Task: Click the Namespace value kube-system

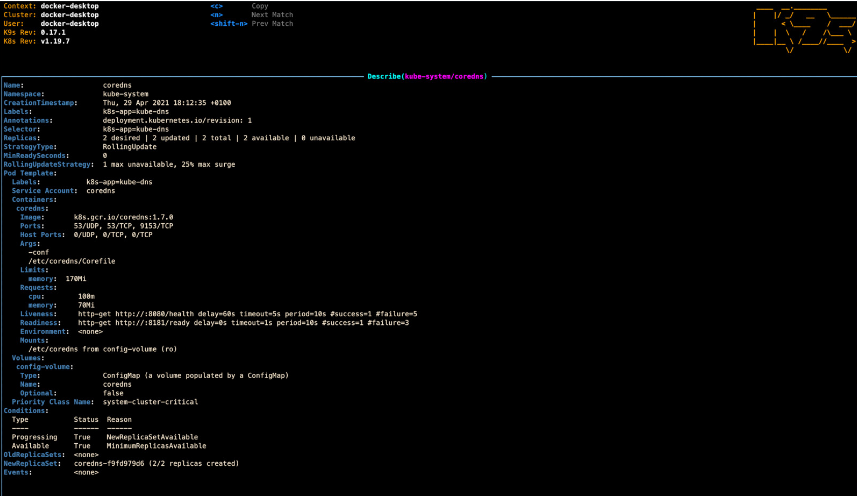Action: [125, 94]
